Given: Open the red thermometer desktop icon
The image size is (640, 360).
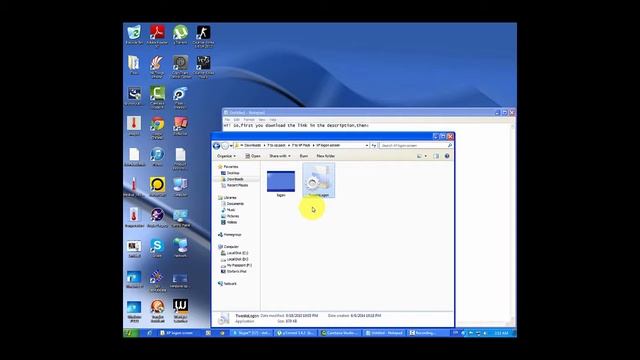Looking at the screenshot, I should pos(134,126).
